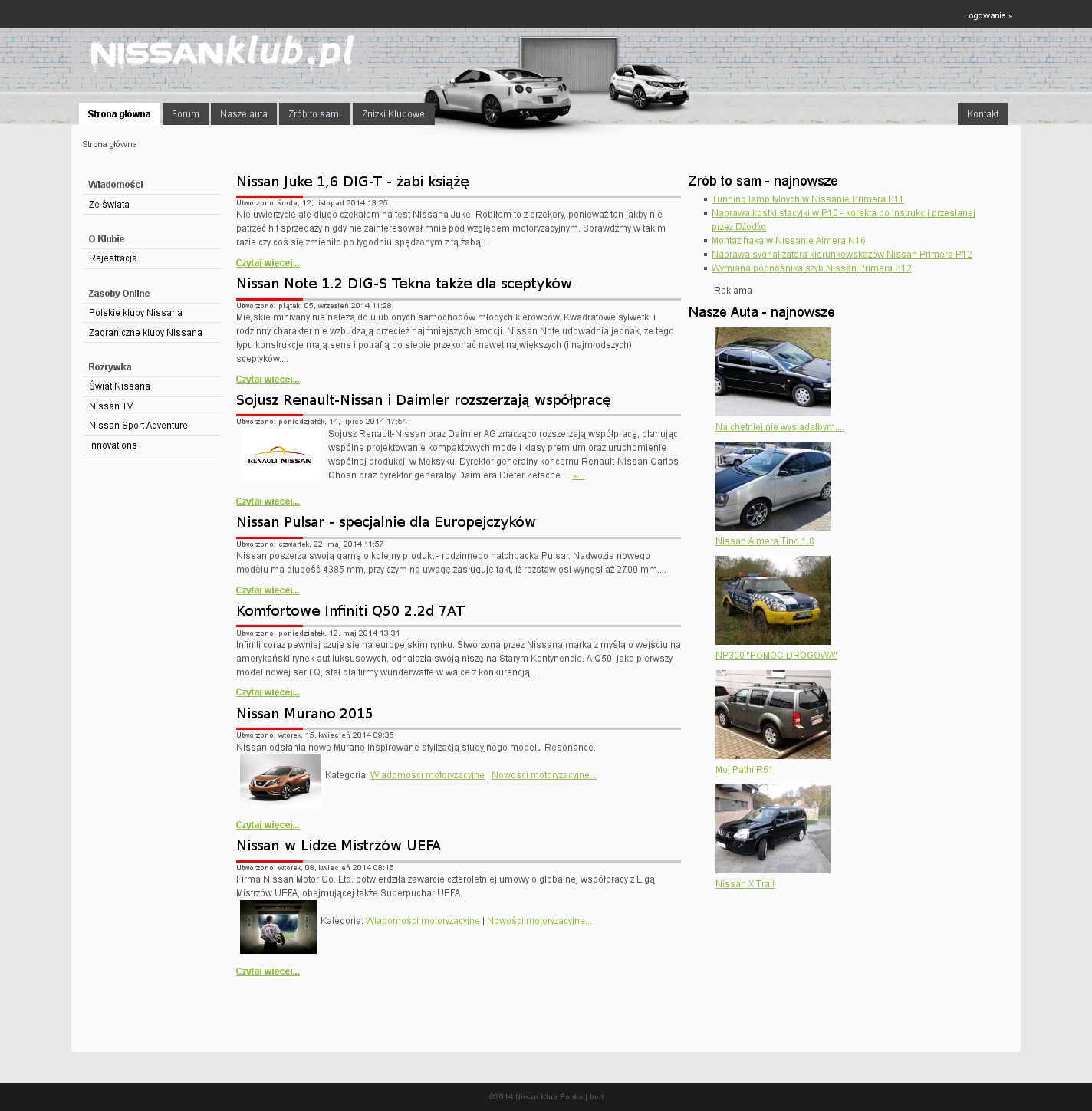Screen dimensions: 1092x1111
Task: Open the Nissan X Trail link
Action: (745, 884)
